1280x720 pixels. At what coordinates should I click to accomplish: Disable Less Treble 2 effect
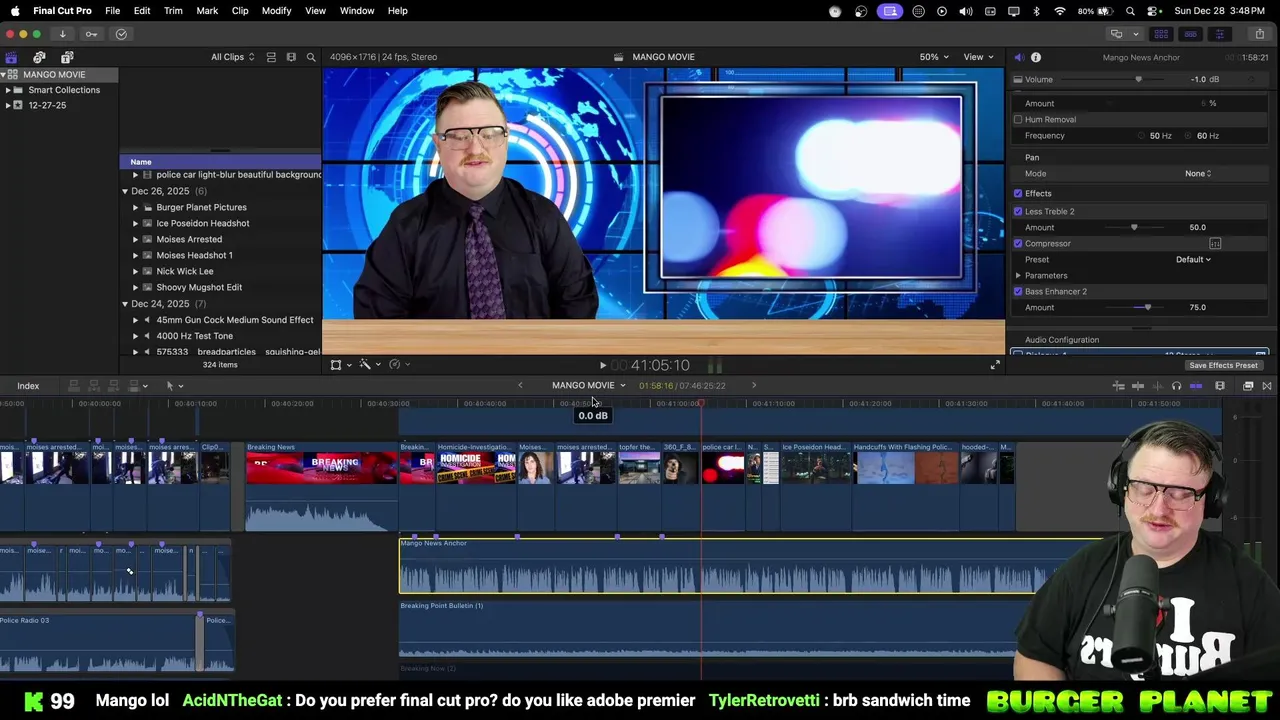pyautogui.click(x=1018, y=212)
